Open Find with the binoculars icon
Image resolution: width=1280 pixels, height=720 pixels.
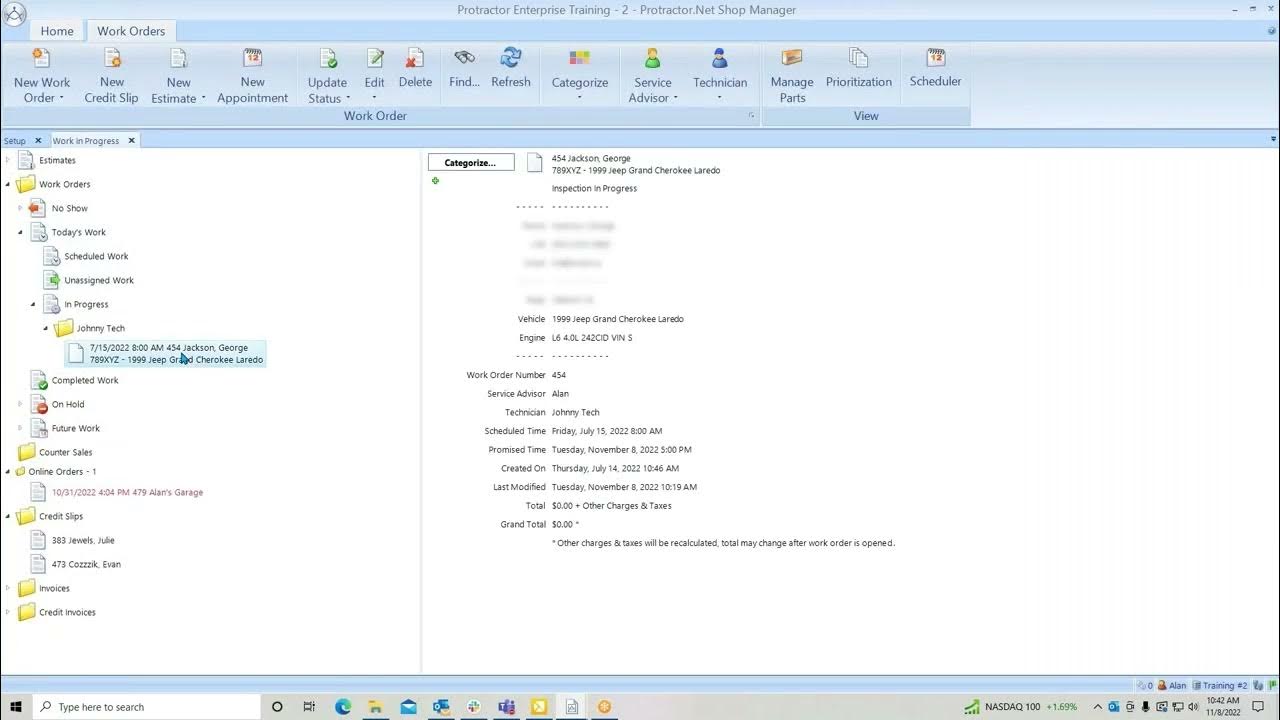465,70
